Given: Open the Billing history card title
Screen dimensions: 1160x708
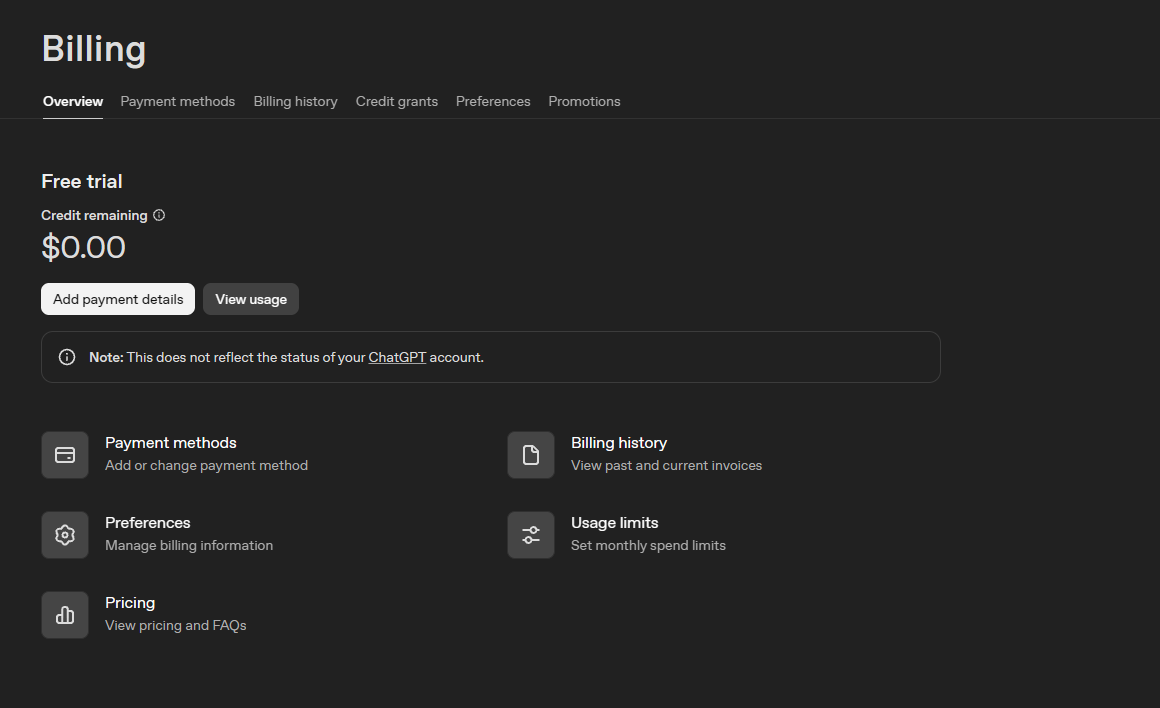Looking at the screenshot, I should (619, 442).
